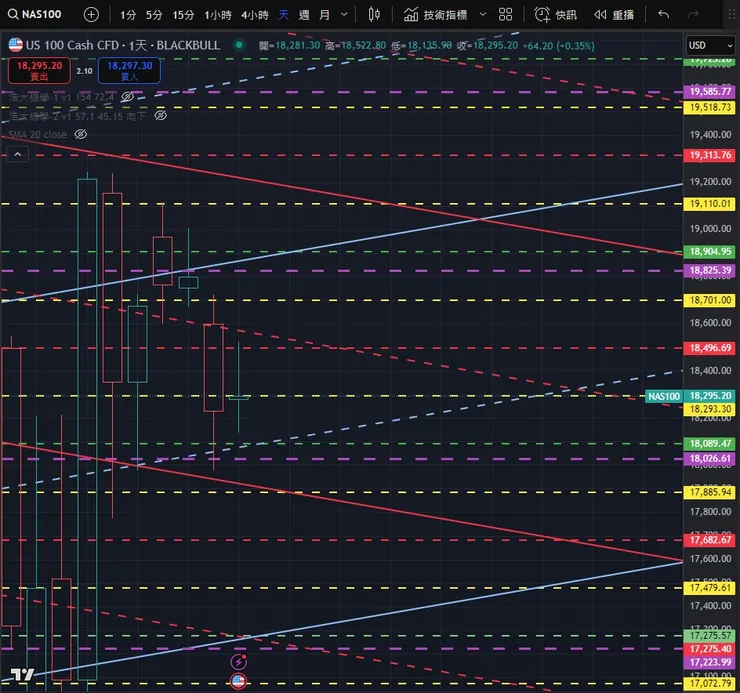Viewport: 740px width, 693px height.
Task: Open the candlestick chart type selector
Action: point(374,15)
